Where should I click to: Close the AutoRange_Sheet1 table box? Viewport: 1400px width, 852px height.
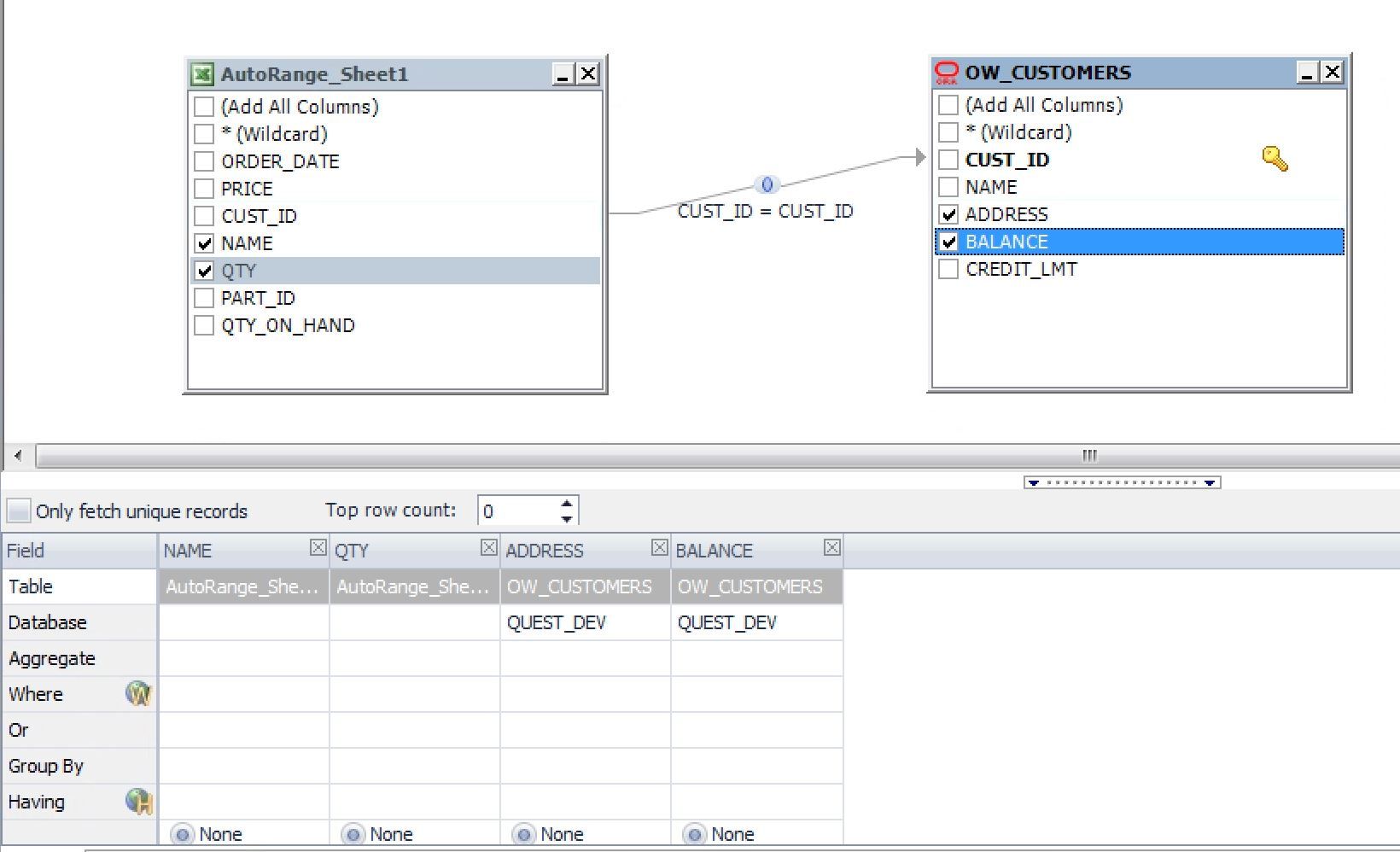point(588,74)
